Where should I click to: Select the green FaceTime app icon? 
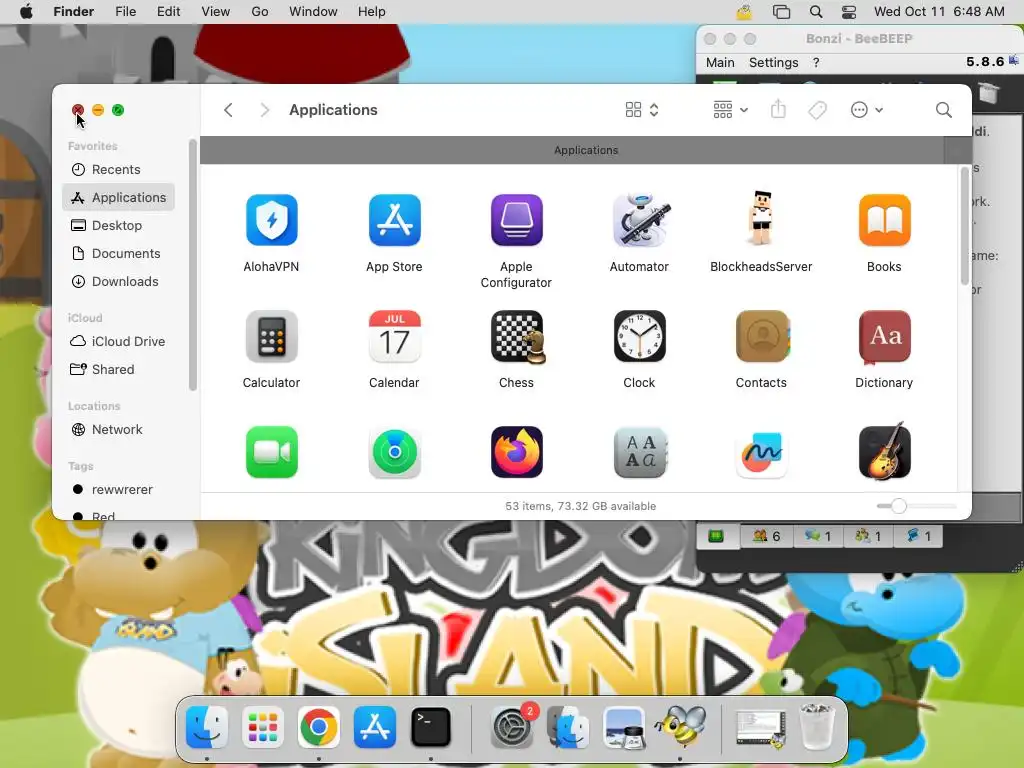(x=272, y=452)
